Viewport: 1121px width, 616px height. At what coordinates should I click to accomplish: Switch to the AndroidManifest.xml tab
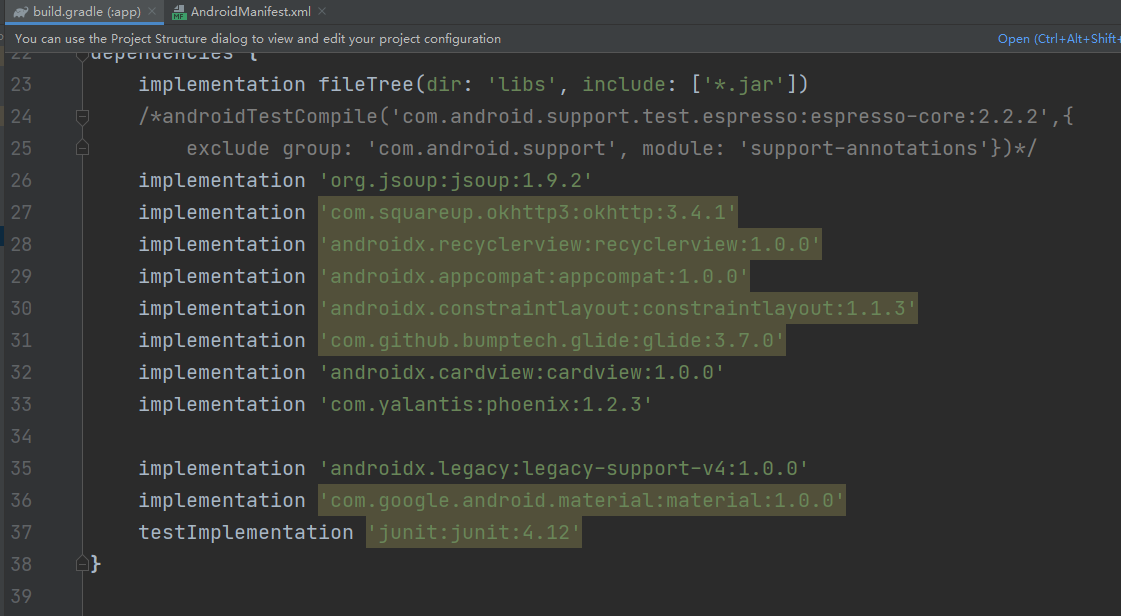coord(250,11)
